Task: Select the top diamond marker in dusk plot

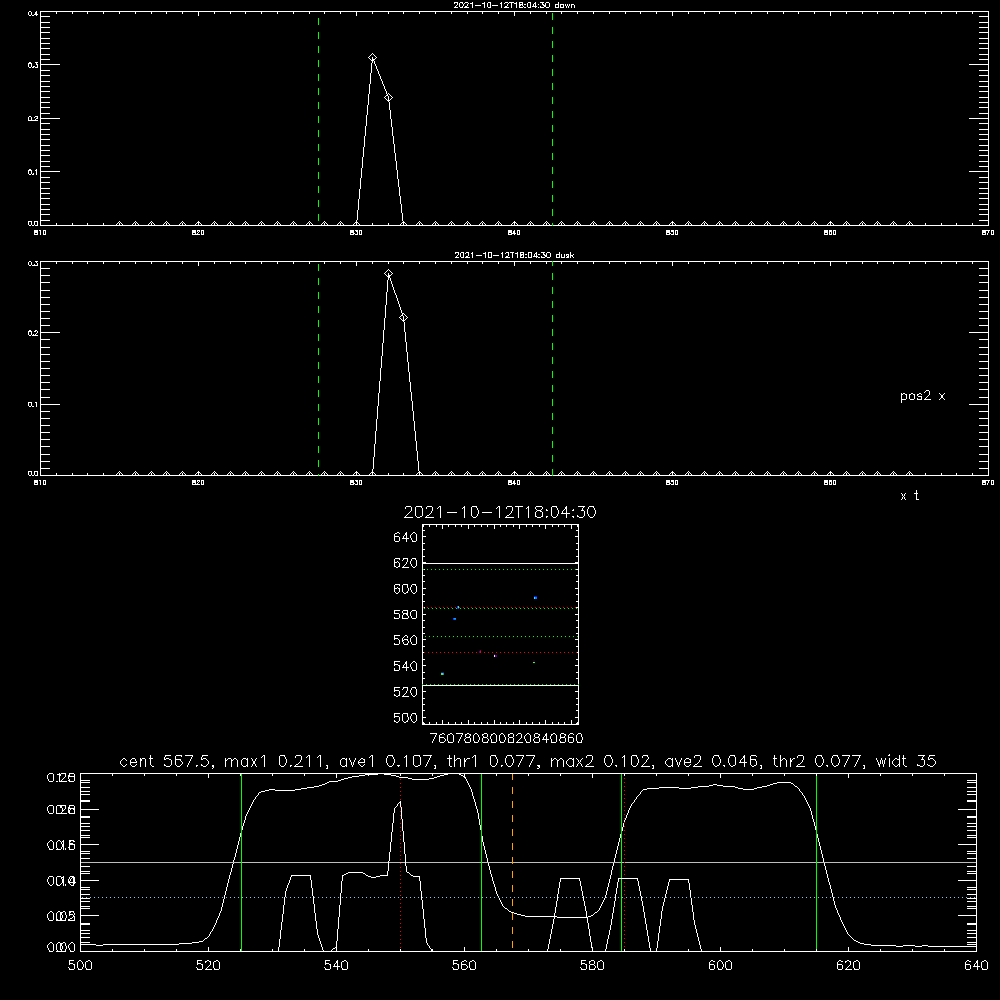Action: [x=388, y=274]
